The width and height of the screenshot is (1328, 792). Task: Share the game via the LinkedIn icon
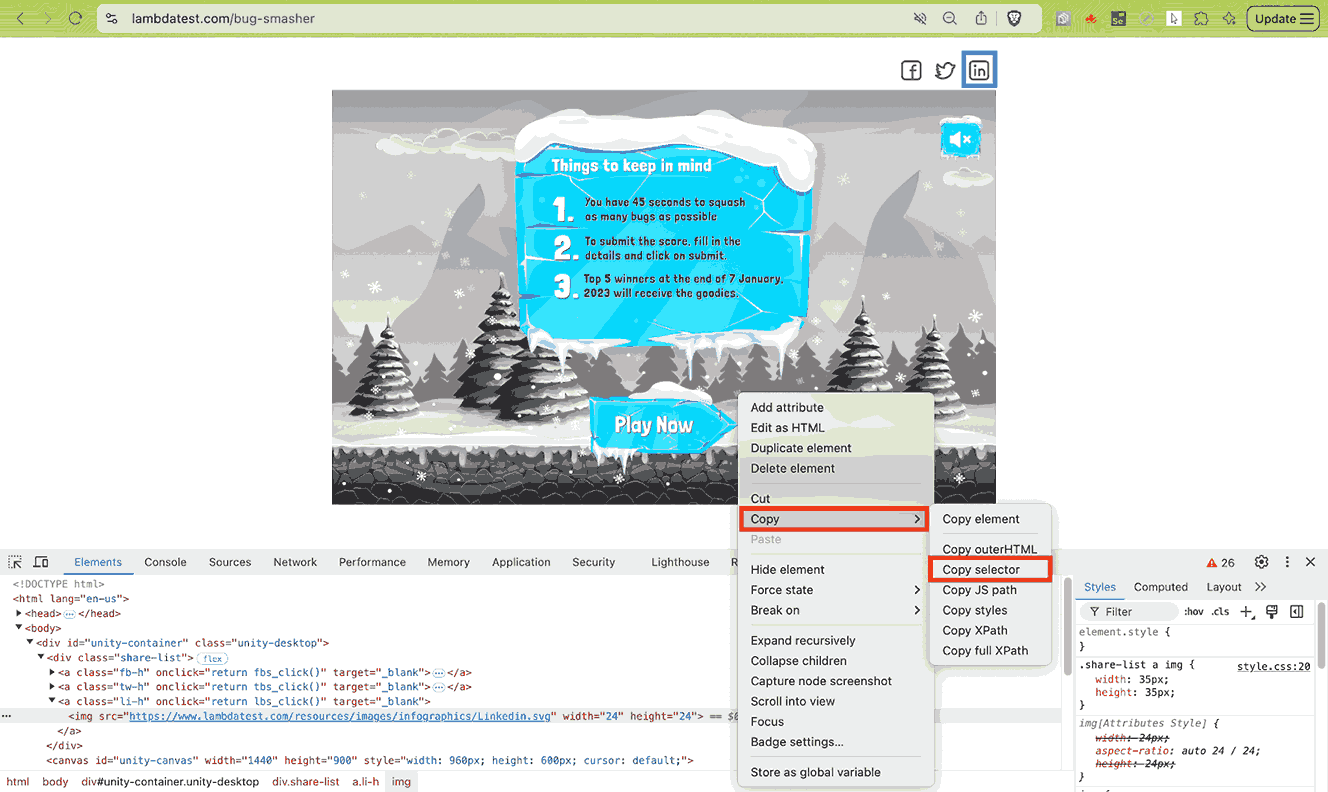(x=979, y=71)
